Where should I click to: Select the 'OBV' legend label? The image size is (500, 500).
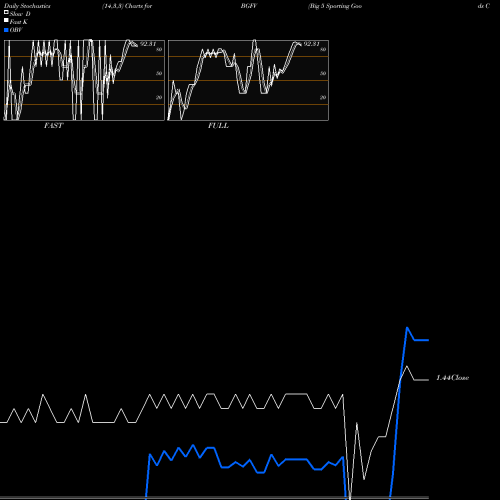pos(16,30)
